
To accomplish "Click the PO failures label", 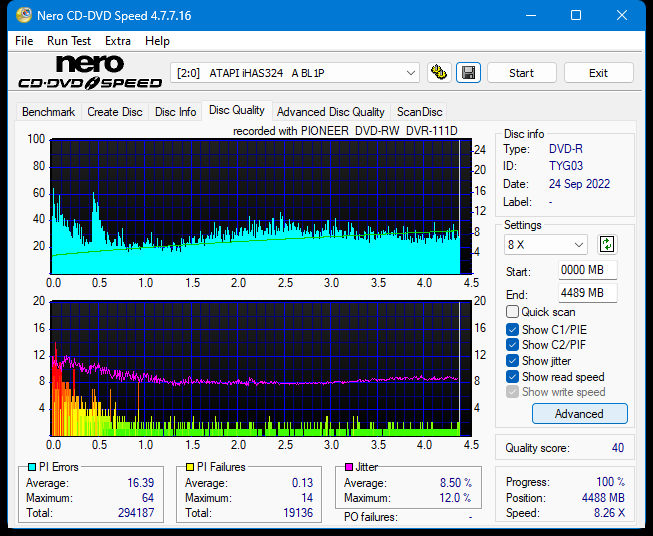I will pyautogui.click(x=370, y=517).
